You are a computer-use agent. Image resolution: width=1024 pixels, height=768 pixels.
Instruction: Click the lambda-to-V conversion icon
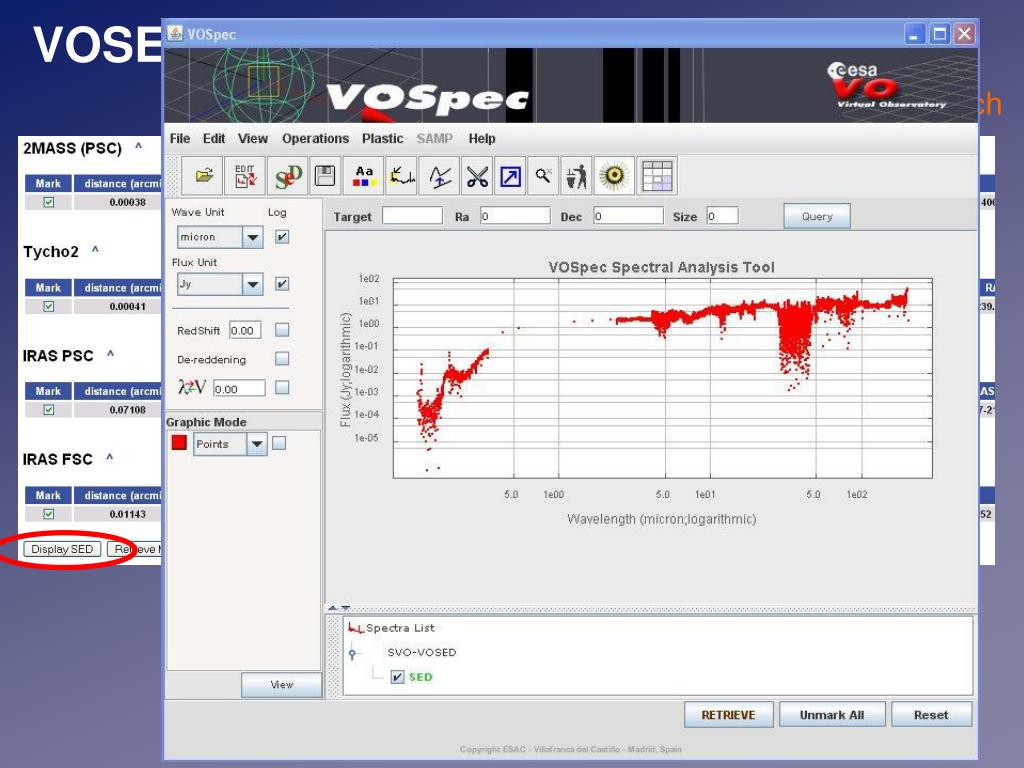click(x=191, y=387)
